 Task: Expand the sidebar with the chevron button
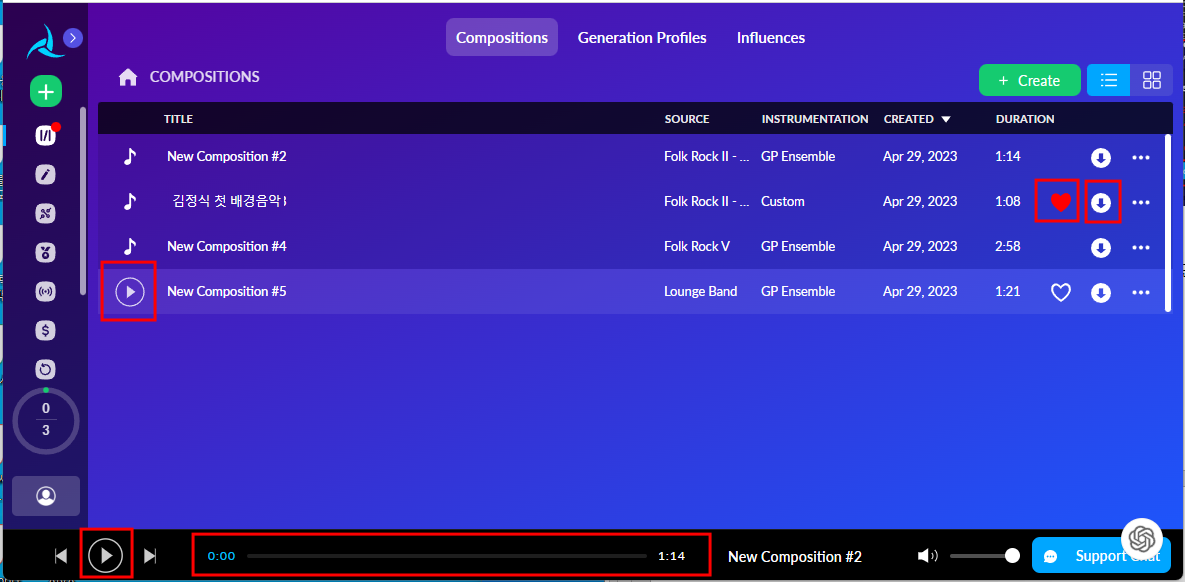point(73,38)
